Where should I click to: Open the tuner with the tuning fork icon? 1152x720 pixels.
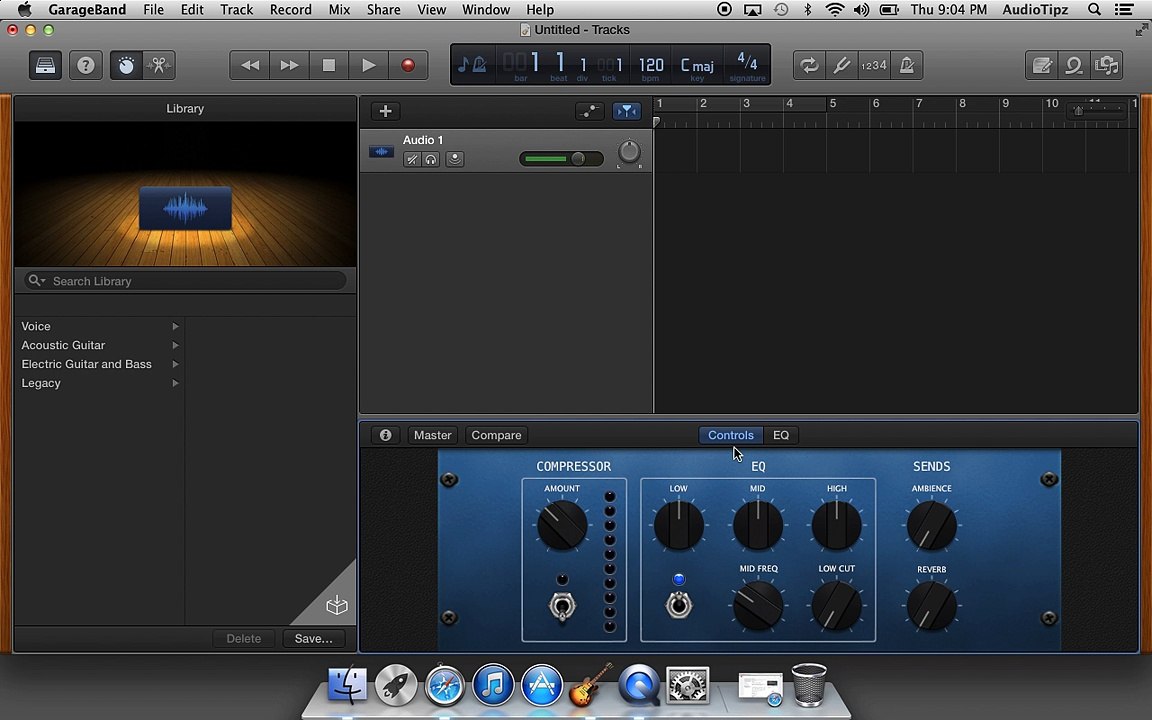841,65
